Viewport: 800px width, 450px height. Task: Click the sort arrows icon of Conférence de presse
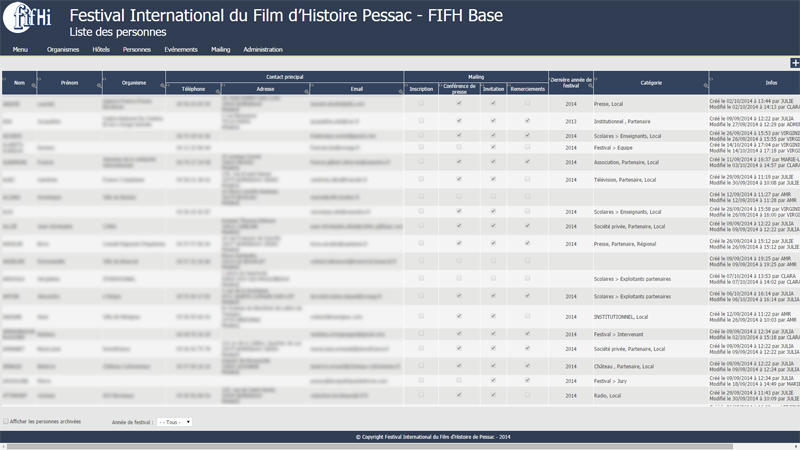point(441,85)
